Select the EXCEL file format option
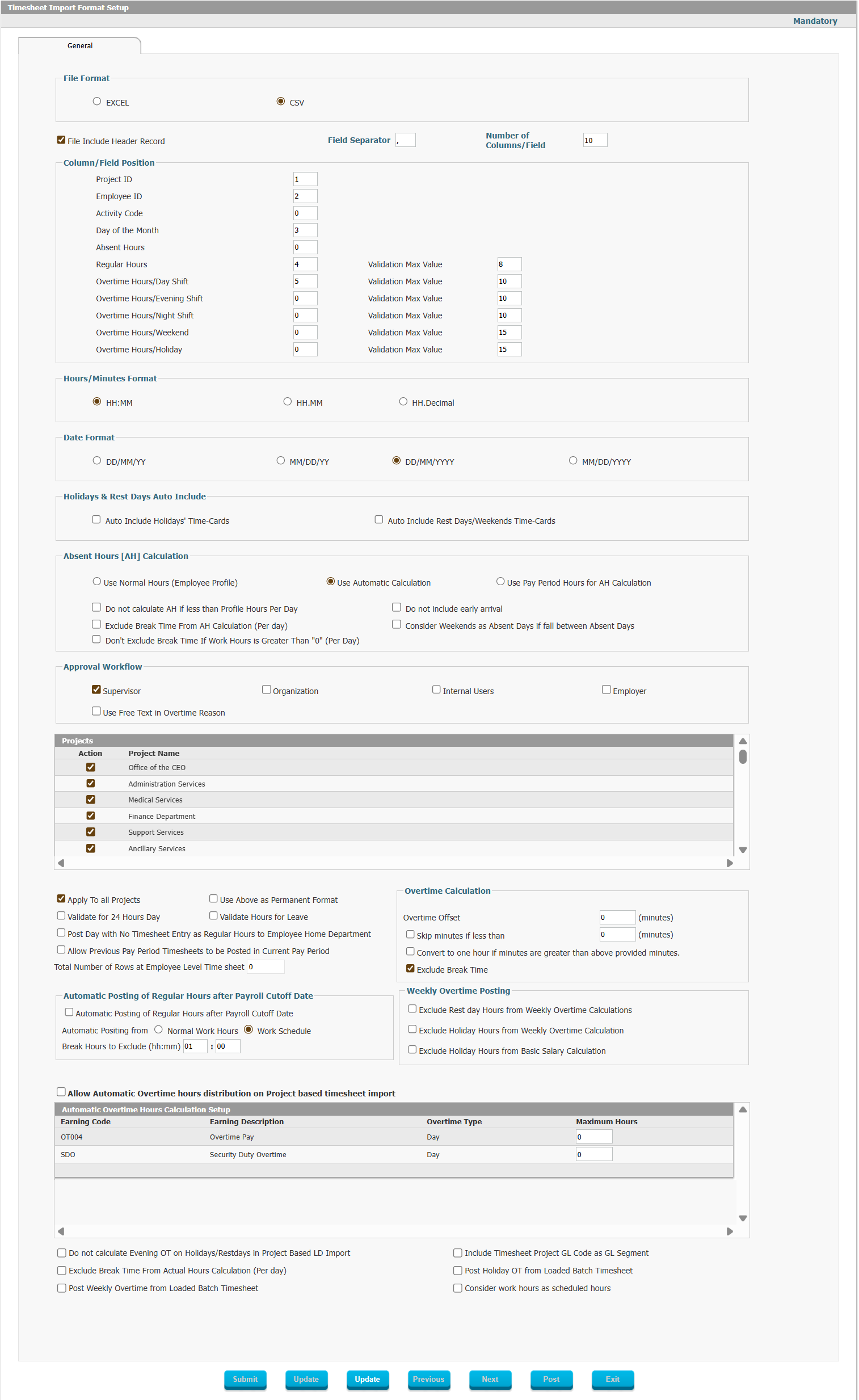Image resolution: width=859 pixels, height=1400 pixels. point(97,101)
